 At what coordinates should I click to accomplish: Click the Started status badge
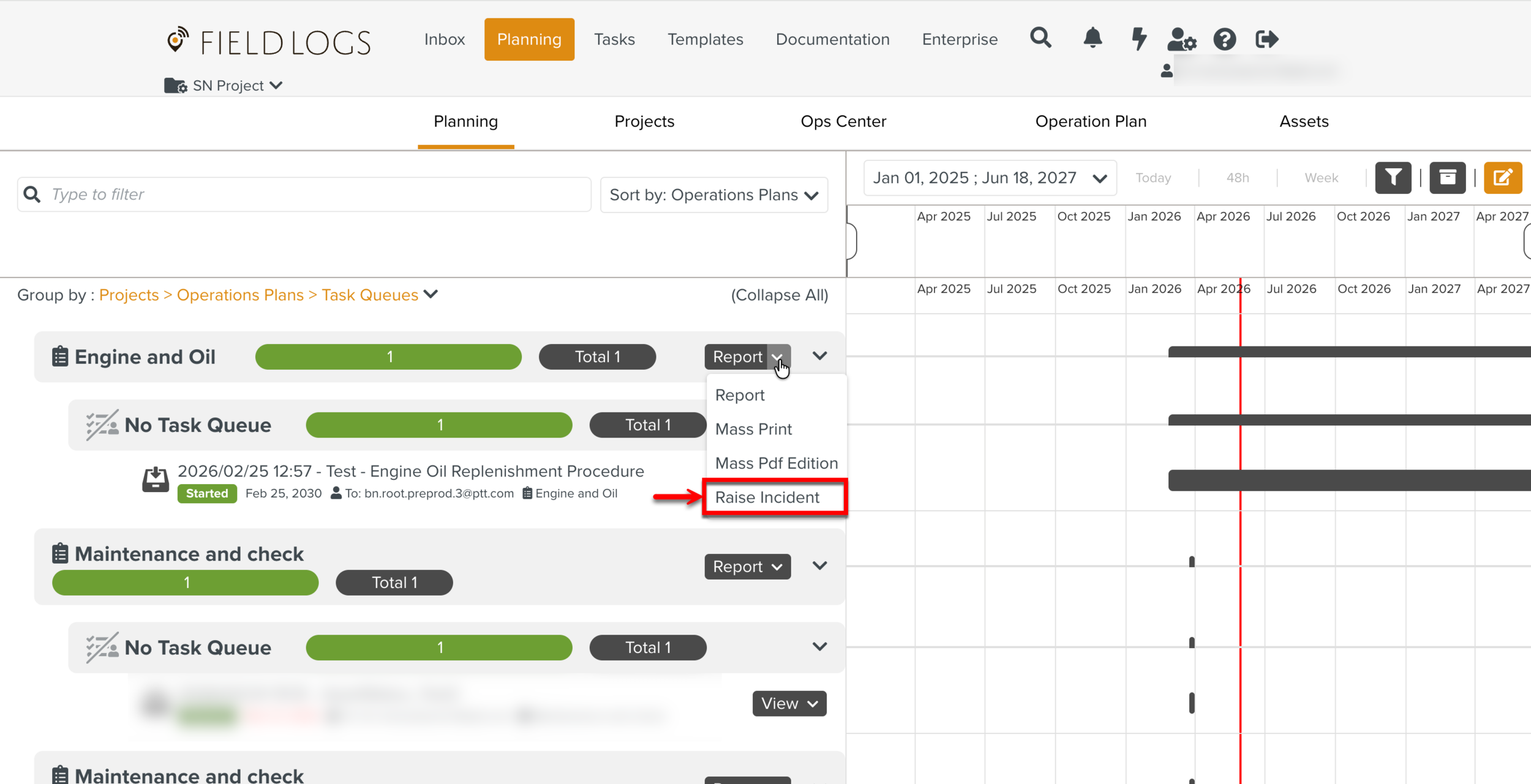click(207, 494)
